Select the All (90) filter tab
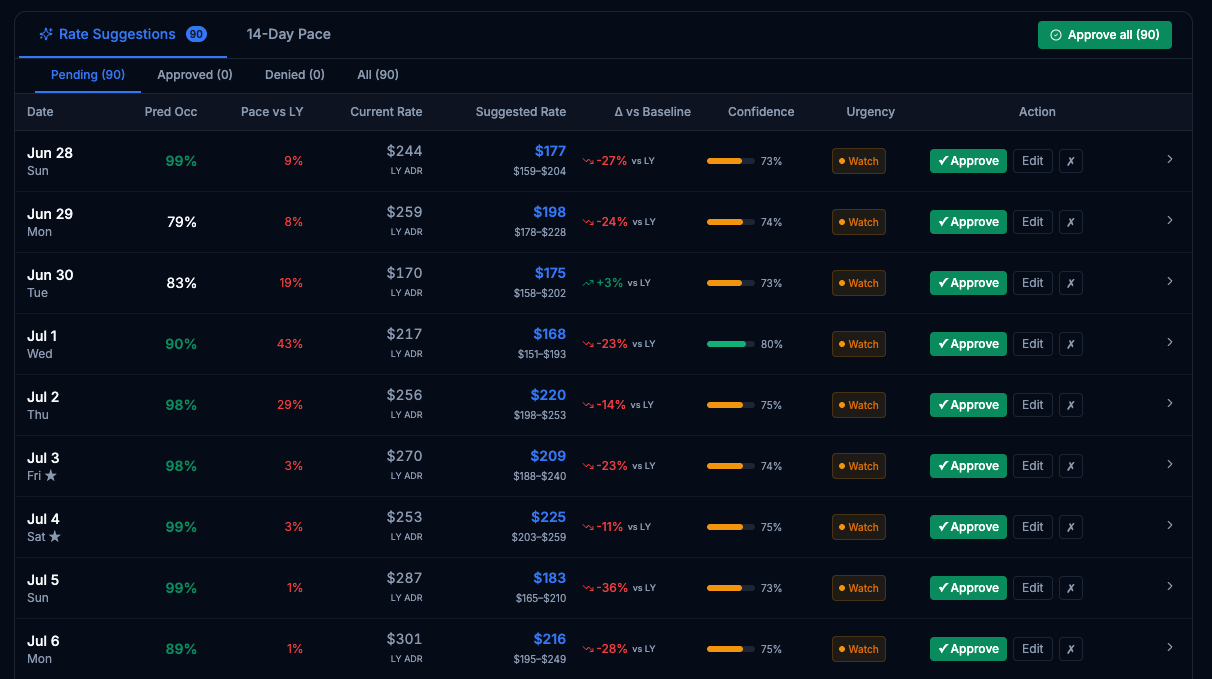Screen dimensions: 1212x679 (x=378, y=75)
